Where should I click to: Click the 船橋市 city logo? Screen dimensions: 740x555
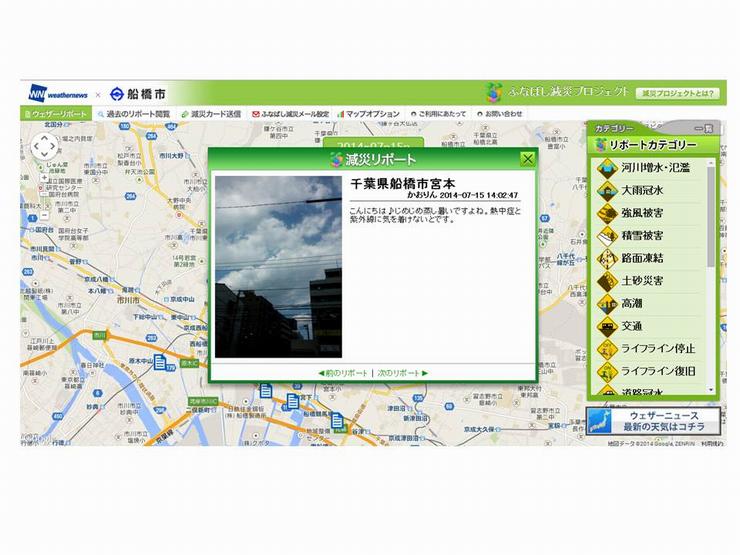137,94
